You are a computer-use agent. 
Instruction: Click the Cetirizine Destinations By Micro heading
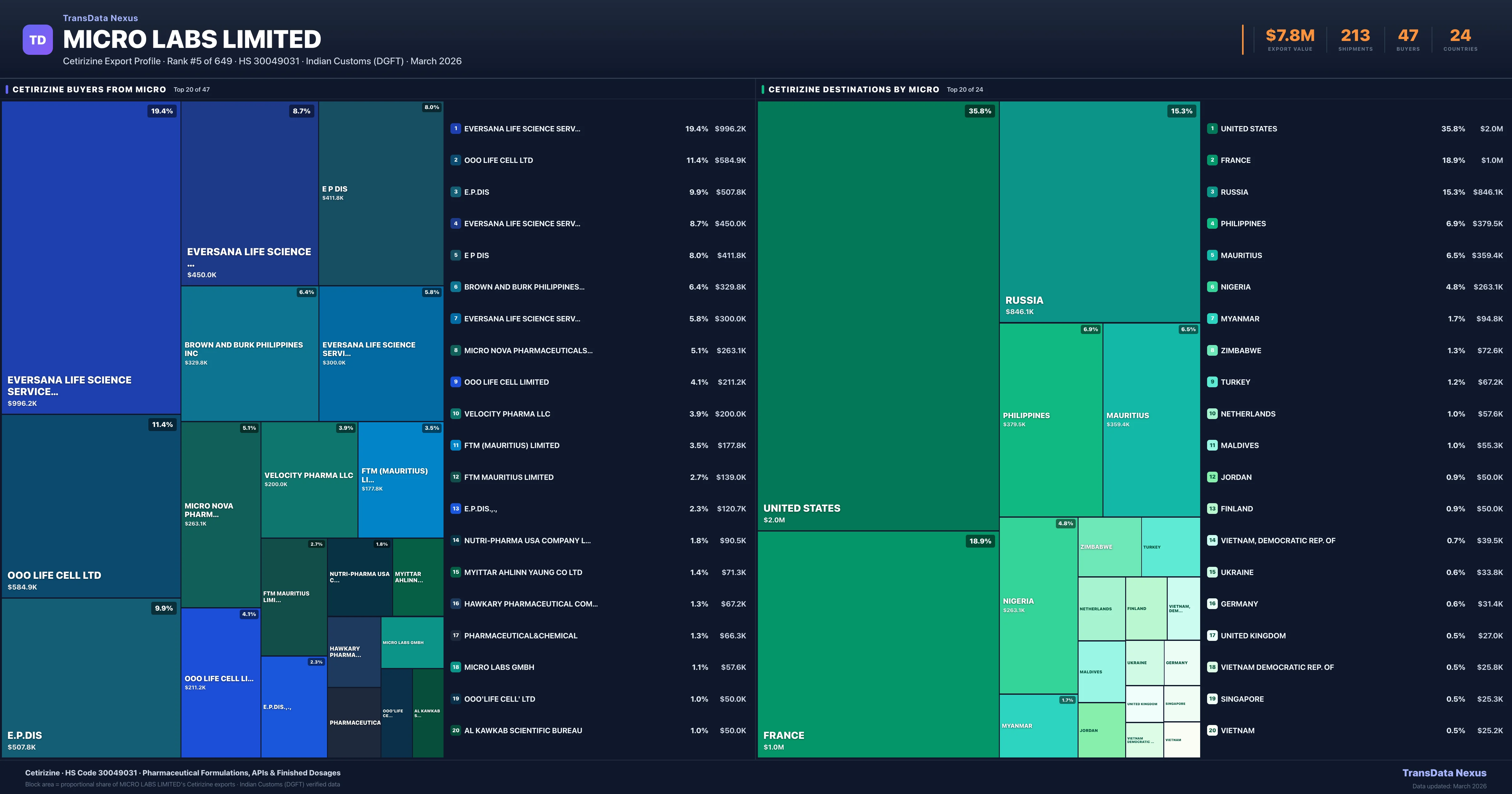click(x=853, y=89)
